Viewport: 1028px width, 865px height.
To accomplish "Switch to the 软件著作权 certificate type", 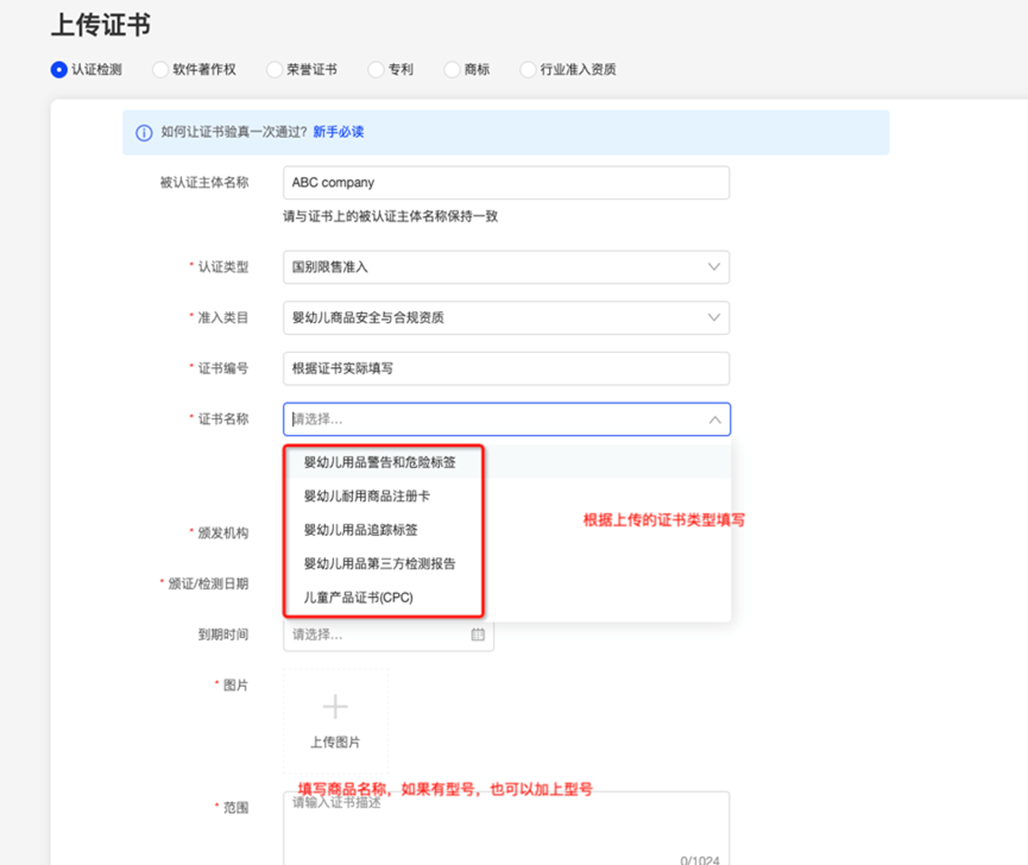I will click(160, 69).
